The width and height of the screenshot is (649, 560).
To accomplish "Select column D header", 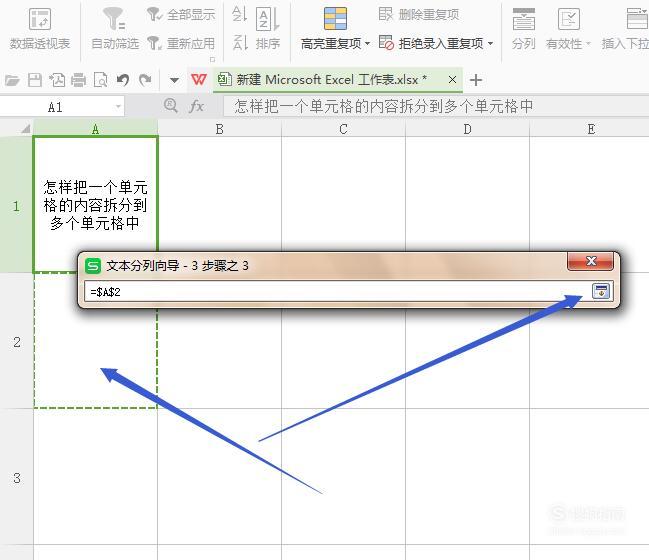I will (467, 129).
